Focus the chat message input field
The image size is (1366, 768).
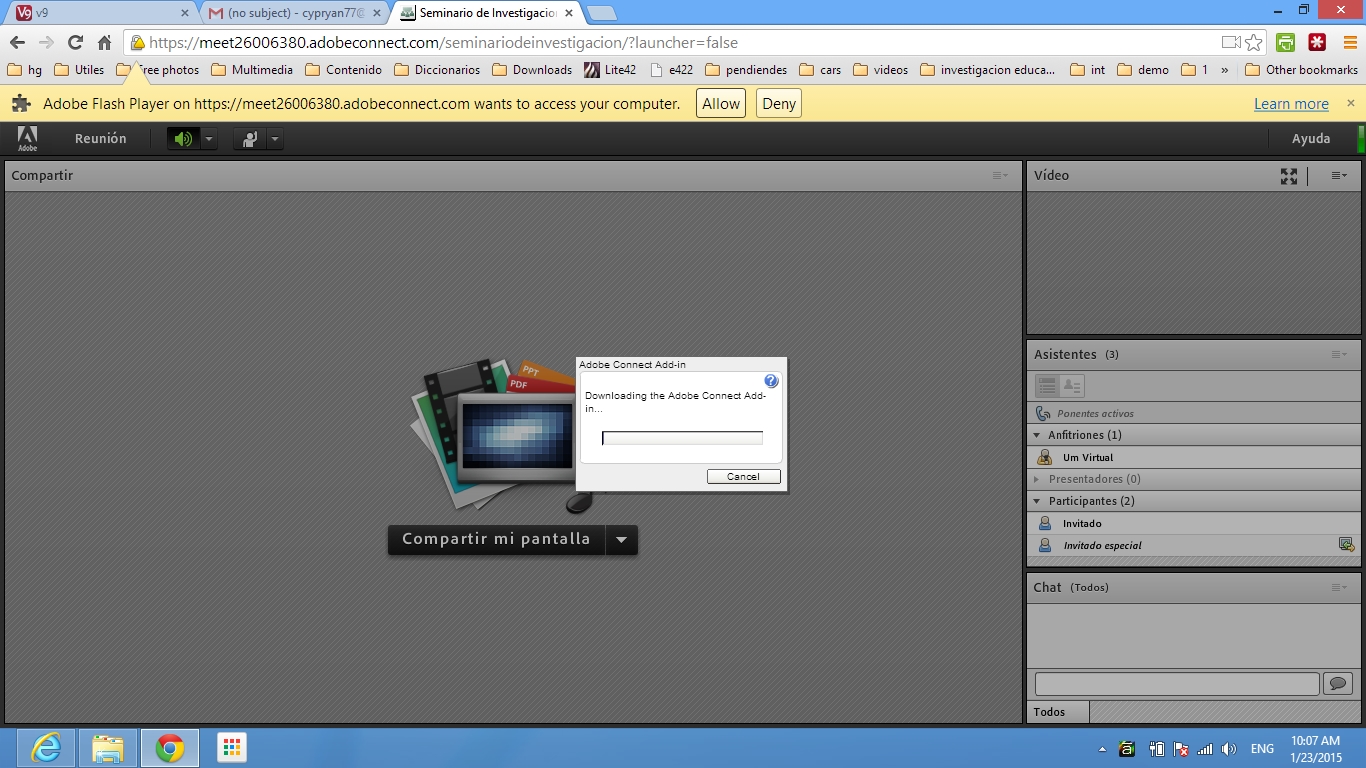coord(1177,684)
